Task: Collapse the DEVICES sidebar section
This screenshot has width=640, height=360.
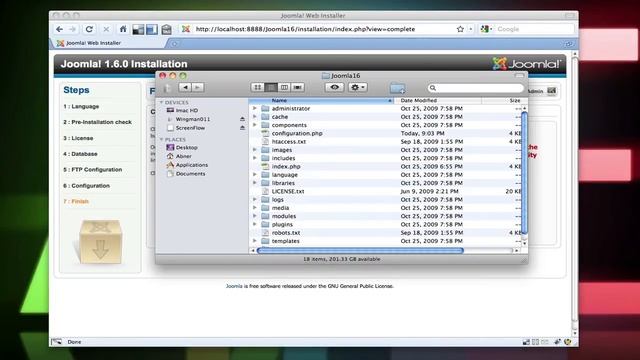Action: pos(162,102)
